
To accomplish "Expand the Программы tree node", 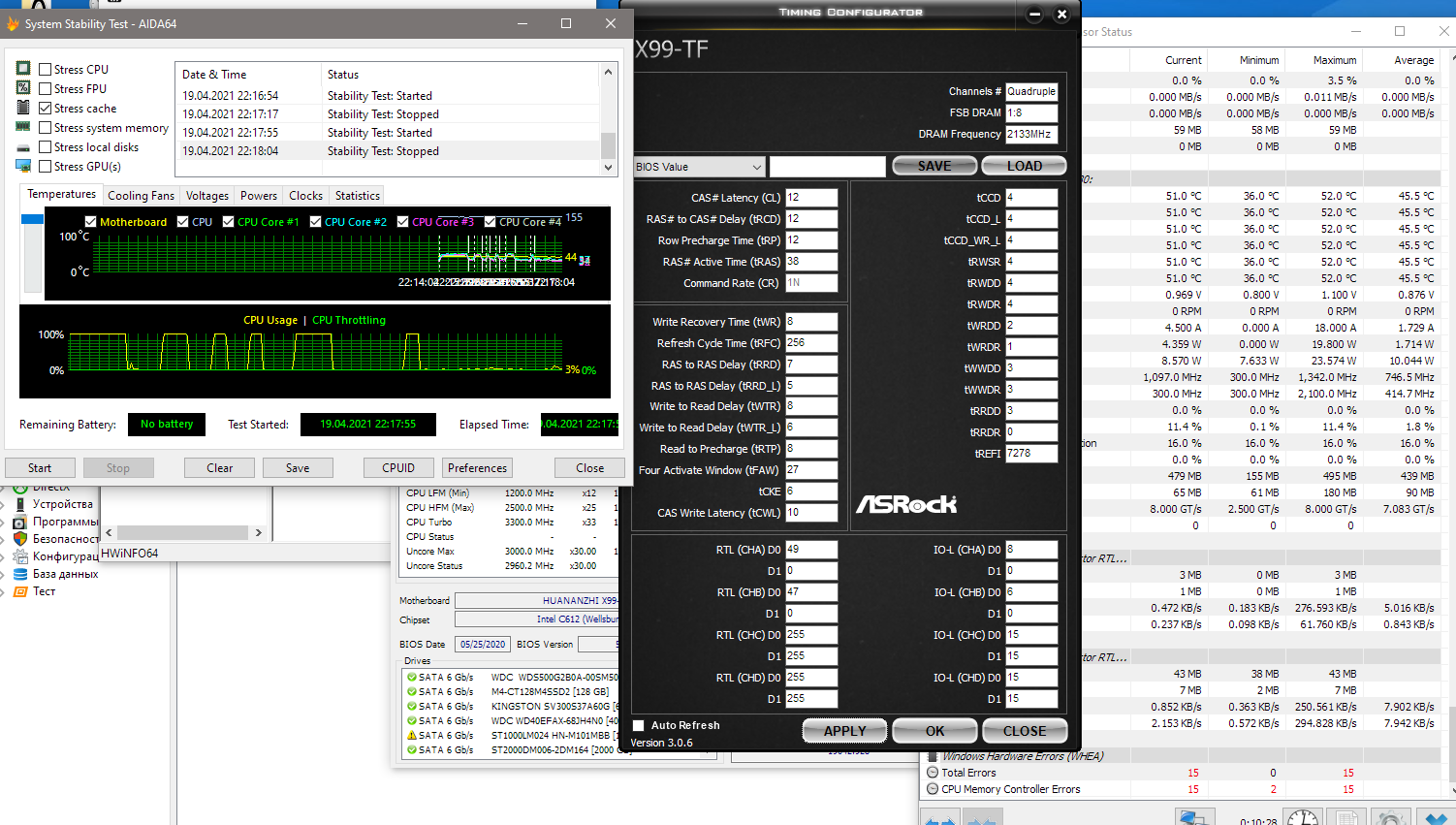I will (3, 522).
